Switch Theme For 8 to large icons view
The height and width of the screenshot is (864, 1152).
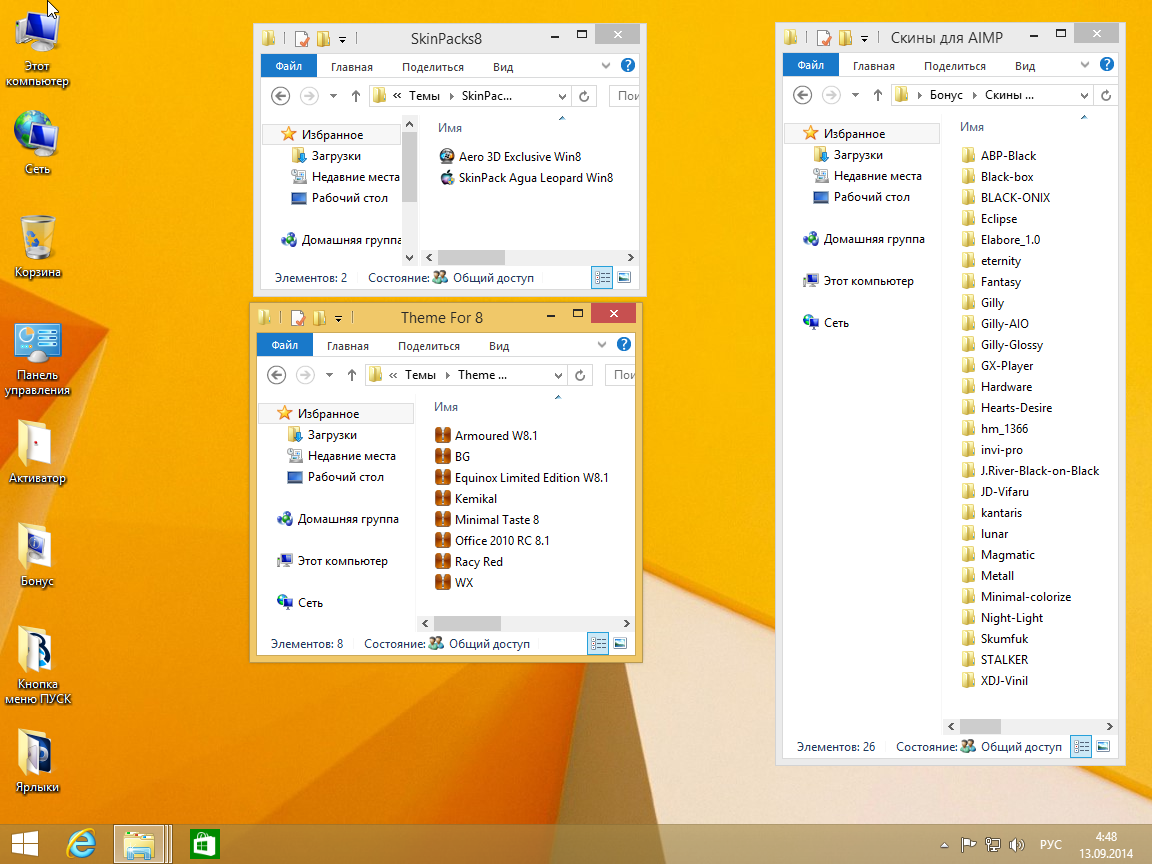620,644
